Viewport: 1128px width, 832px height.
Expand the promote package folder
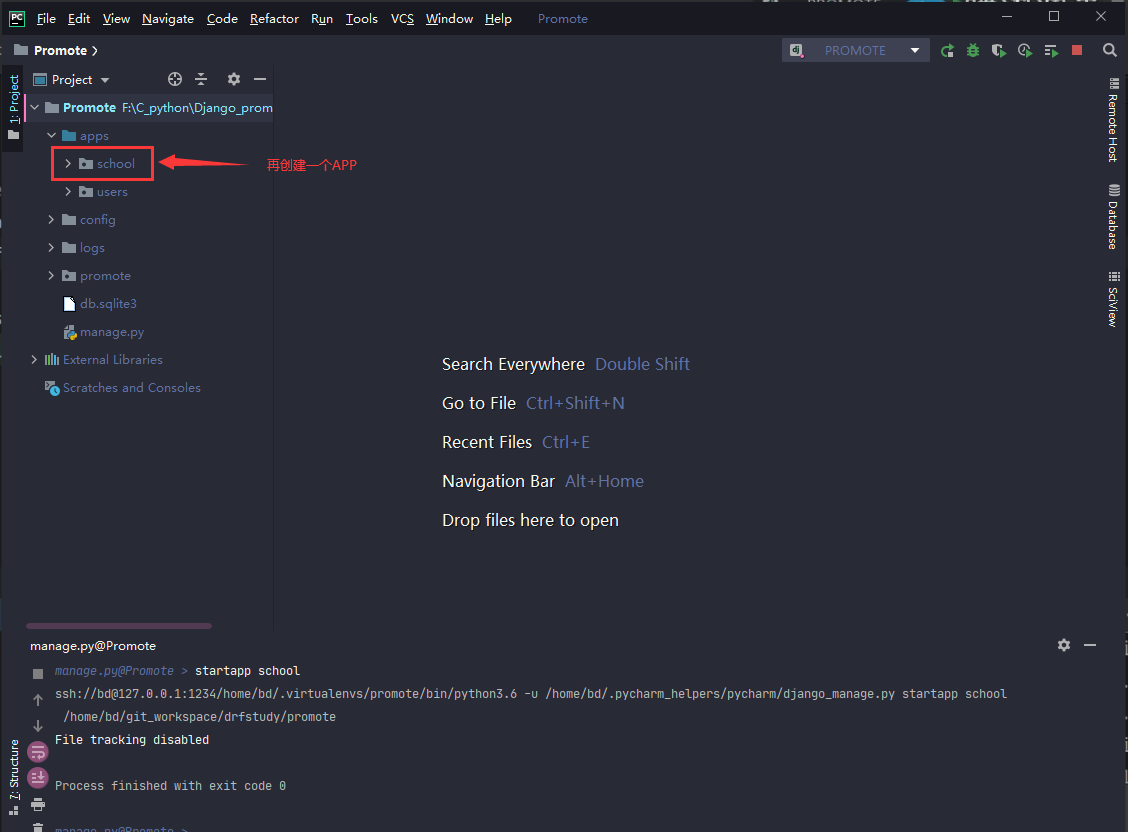[51, 275]
